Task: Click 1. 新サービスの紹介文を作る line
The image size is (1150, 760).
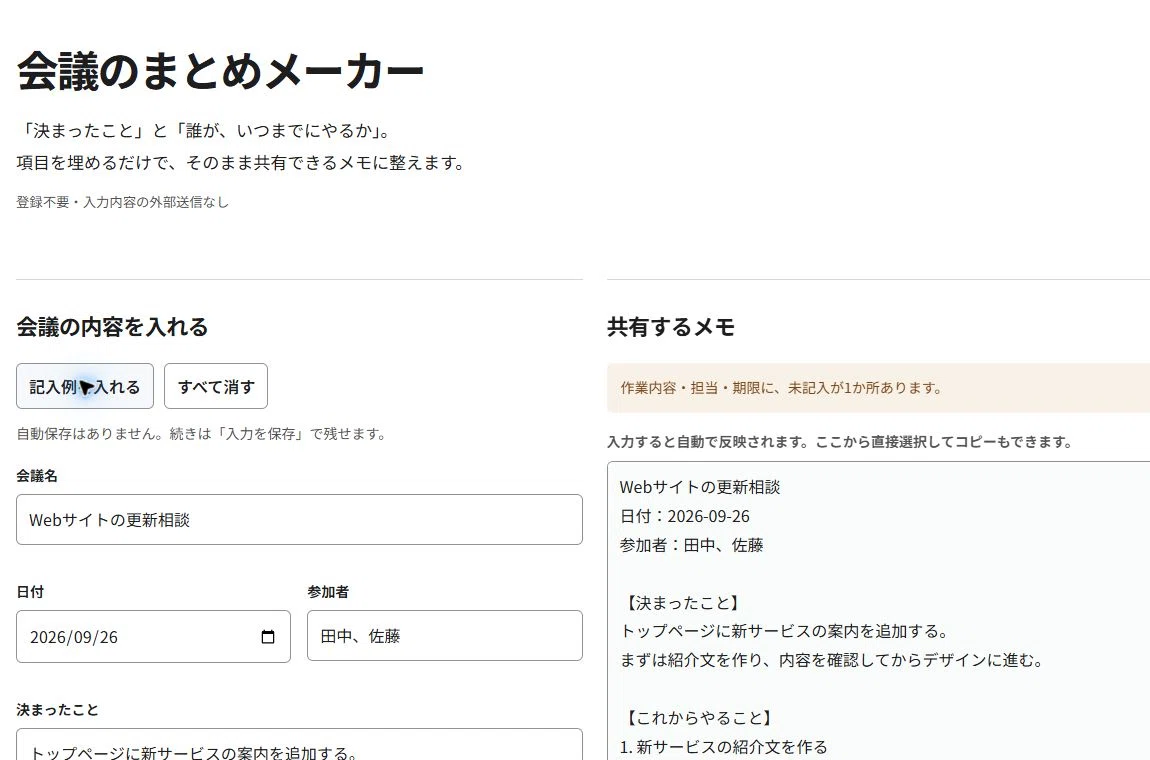Action: [724, 747]
